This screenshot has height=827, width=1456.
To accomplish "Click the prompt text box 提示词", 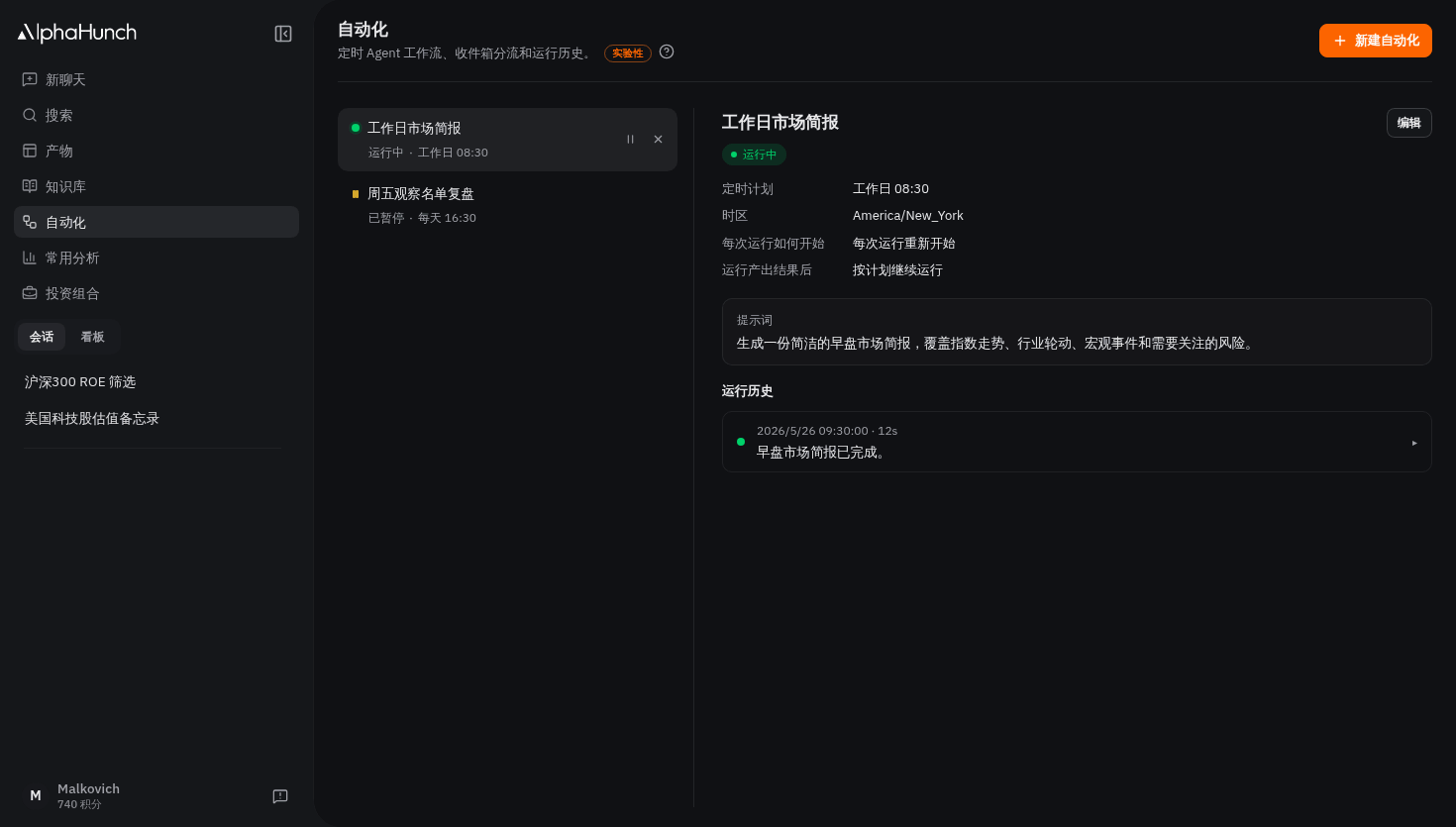I will [1077, 332].
